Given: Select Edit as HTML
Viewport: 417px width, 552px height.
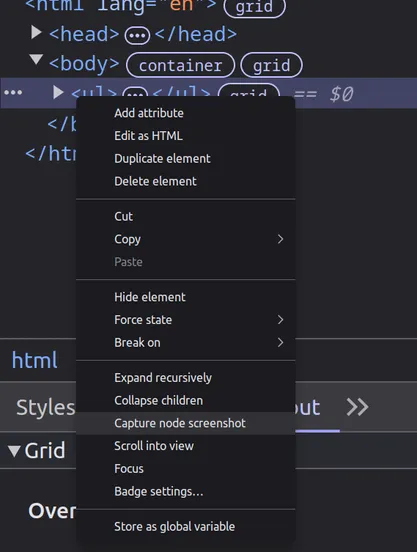Looking at the screenshot, I should click(185, 136).
